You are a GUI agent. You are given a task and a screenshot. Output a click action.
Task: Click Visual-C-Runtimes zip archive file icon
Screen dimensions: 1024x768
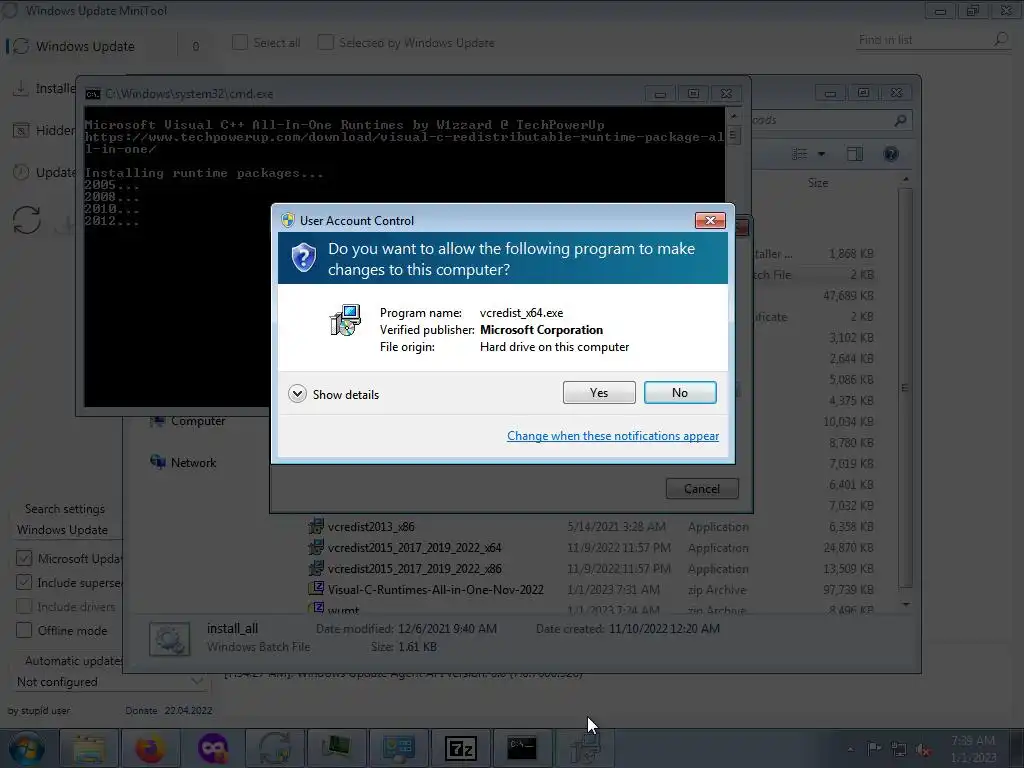coord(316,589)
